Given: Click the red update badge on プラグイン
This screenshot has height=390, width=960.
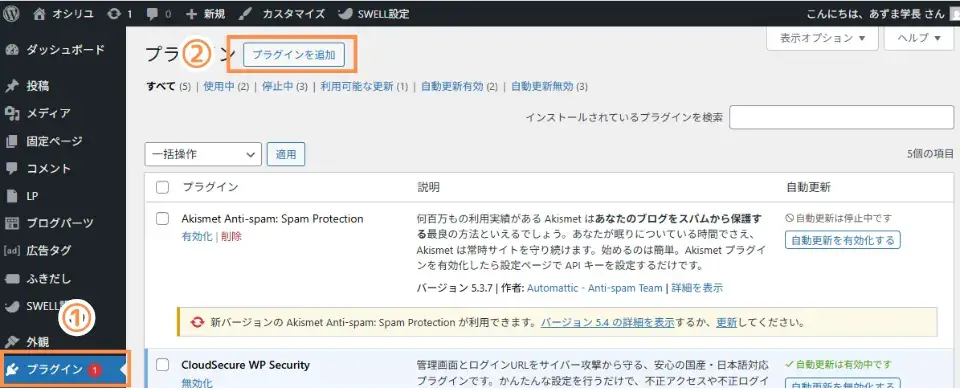Looking at the screenshot, I should click(x=94, y=369).
